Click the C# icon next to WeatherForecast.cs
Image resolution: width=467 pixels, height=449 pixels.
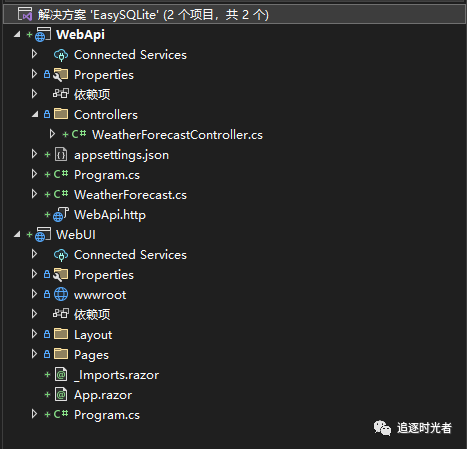pos(61,194)
